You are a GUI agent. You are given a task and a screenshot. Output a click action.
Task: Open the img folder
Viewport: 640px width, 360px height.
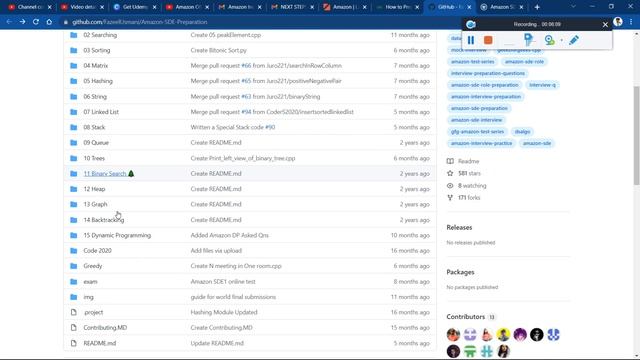pos(88,297)
